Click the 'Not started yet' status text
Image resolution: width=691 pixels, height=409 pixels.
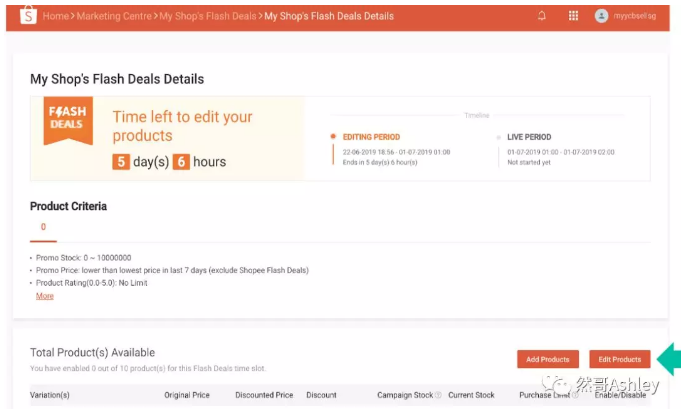click(x=529, y=162)
